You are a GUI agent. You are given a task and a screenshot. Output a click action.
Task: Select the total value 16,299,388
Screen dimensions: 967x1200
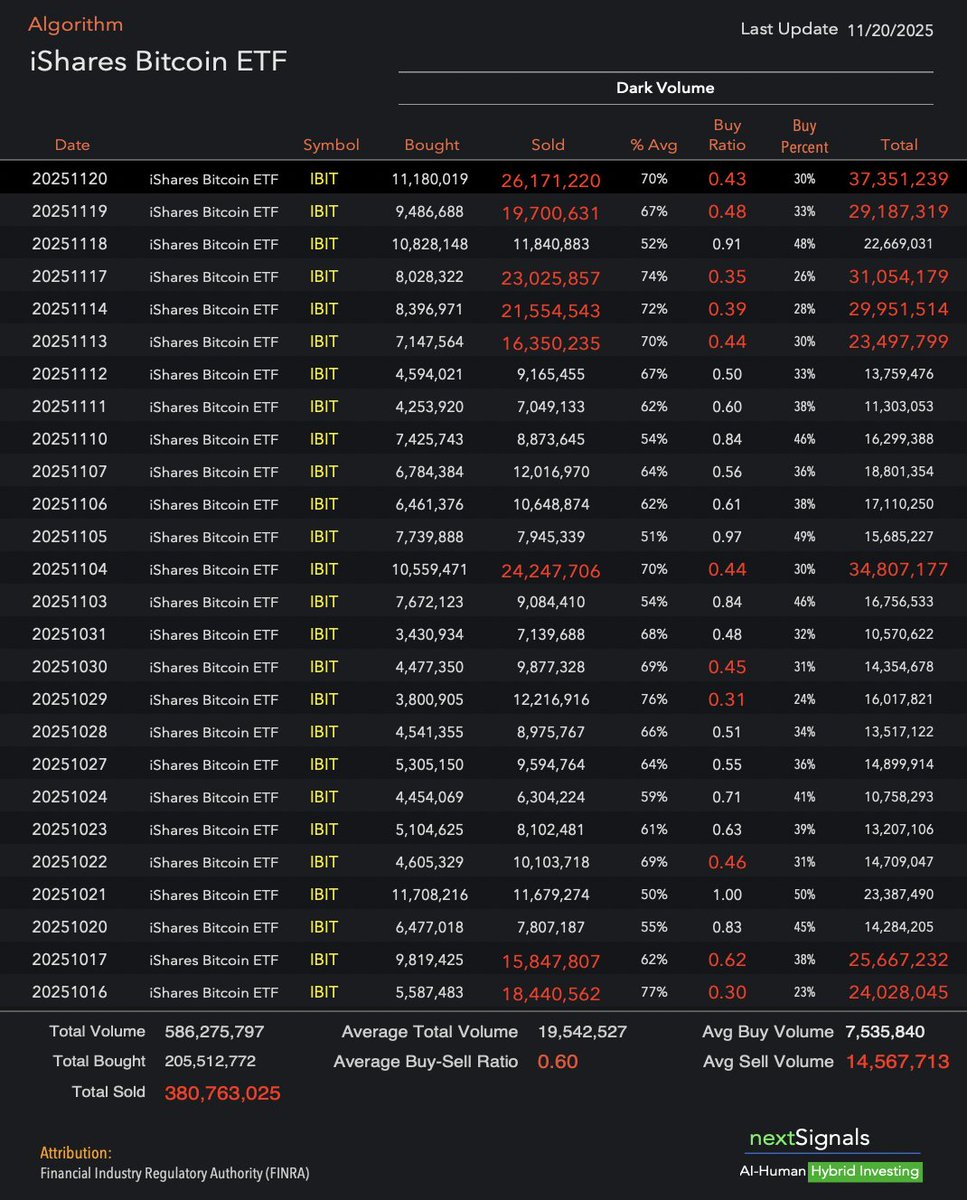(x=898, y=439)
